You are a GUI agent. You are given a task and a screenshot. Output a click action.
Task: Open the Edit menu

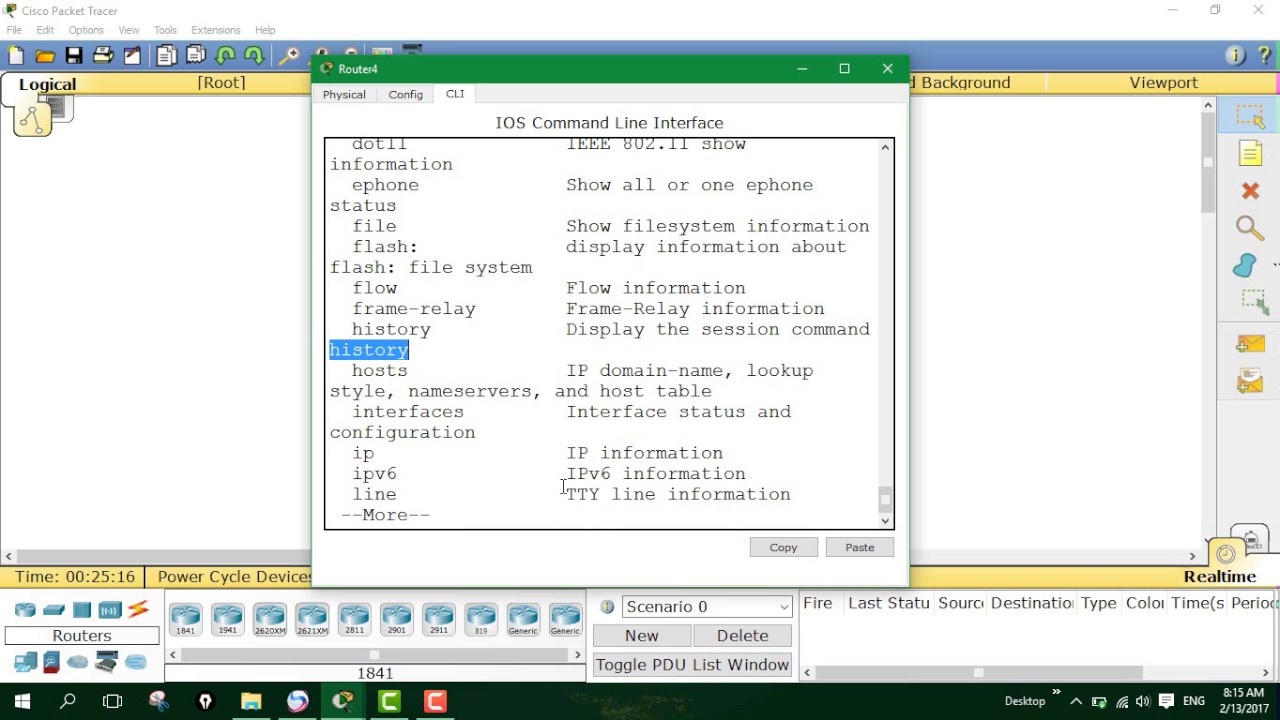click(x=45, y=30)
